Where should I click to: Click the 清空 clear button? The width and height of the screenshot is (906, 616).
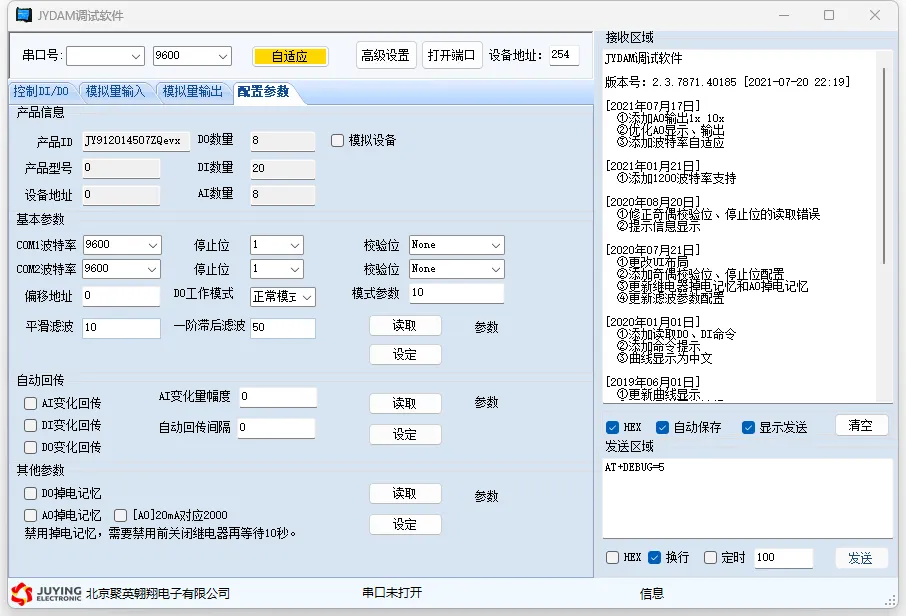click(x=861, y=425)
